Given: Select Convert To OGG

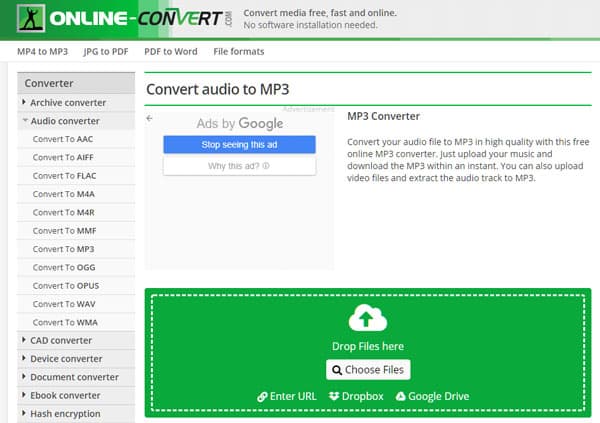Looking at the screenshot, I should tap(76, 268).
